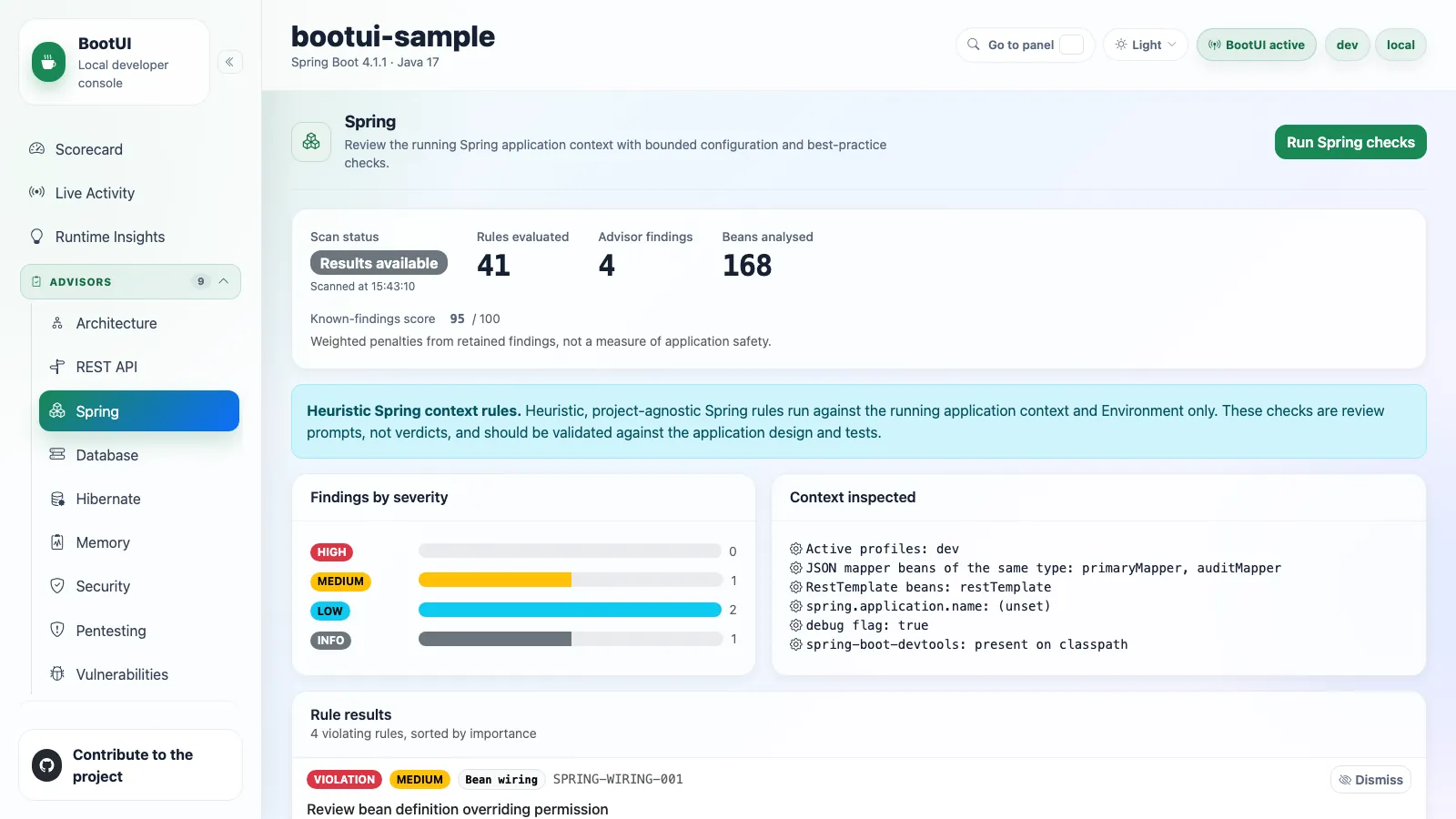Click the GitHub icon in the Contribute card
1456x819 pixels.
47,764
